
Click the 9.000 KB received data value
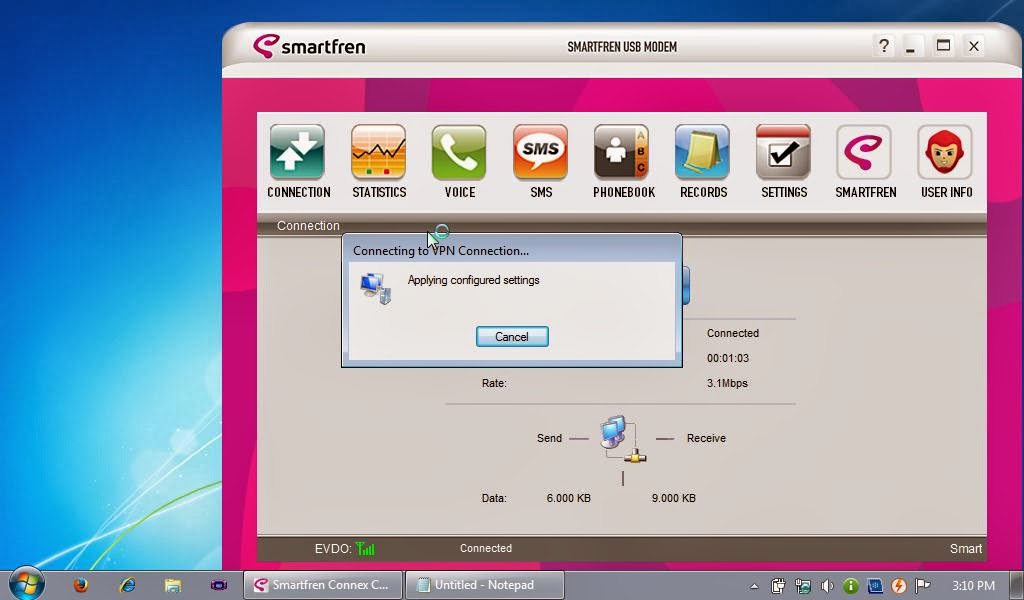[673, 498]
